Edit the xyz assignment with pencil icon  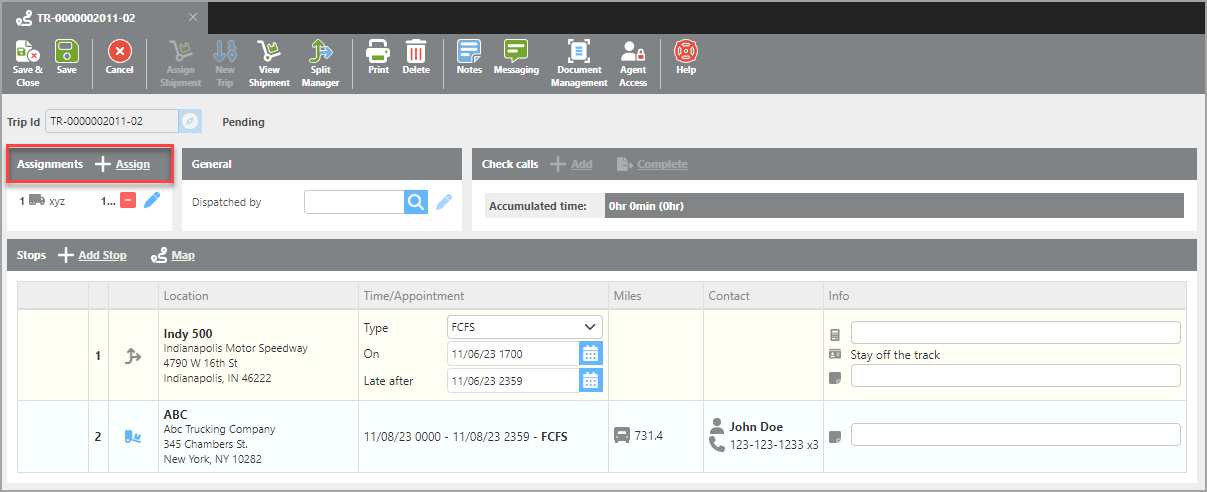click(x=152, y=201)
